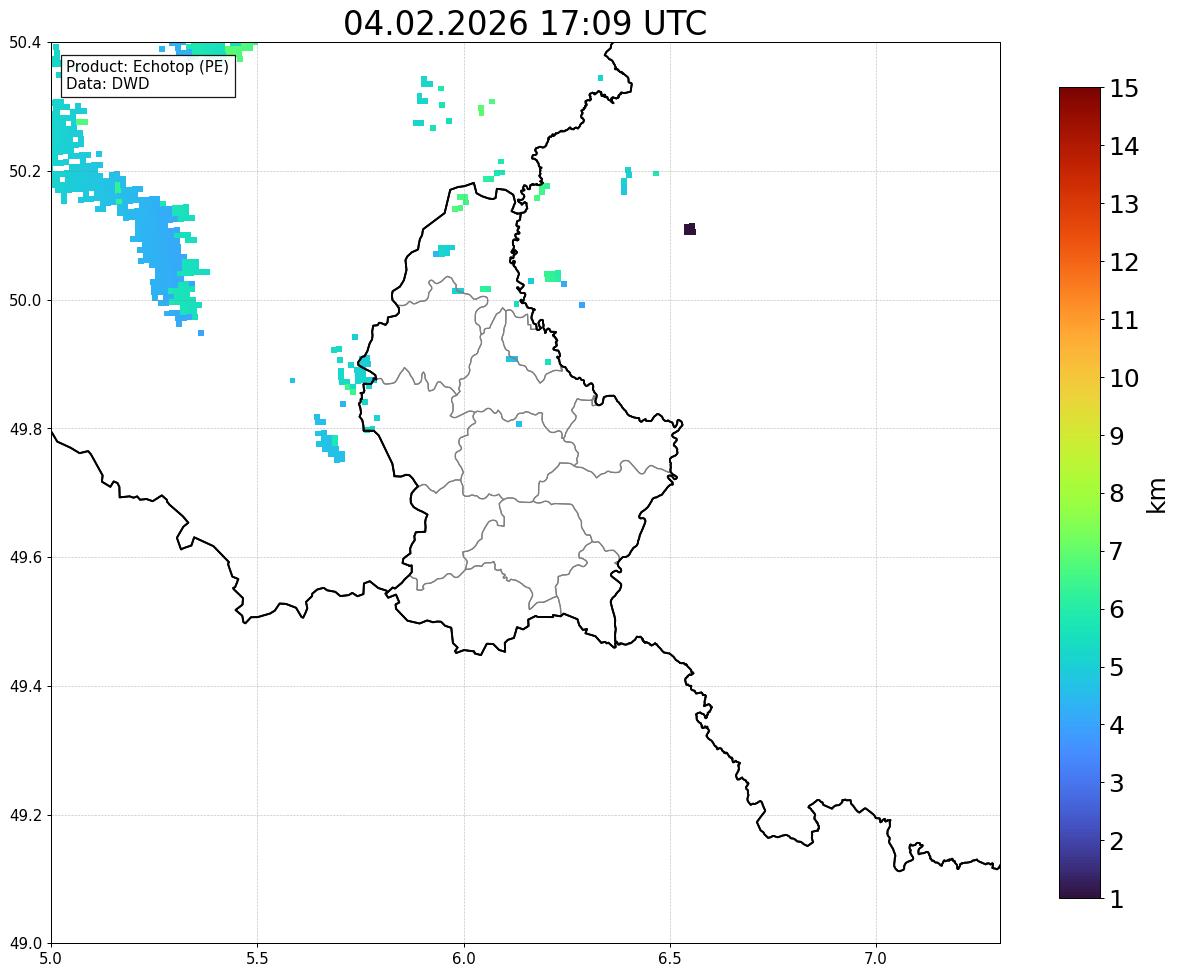This screenshot has width=1178, height=976.
Task: Click the x-axis label "6.0"
Action: (x=464, y=959)
